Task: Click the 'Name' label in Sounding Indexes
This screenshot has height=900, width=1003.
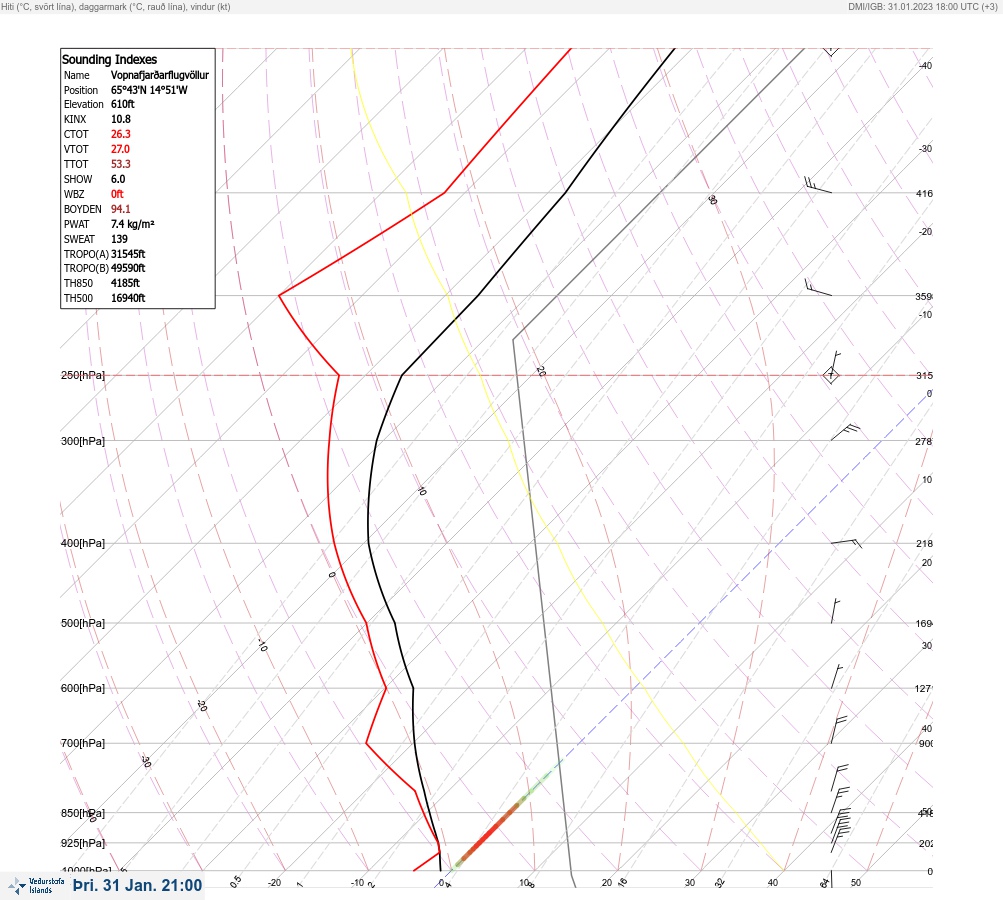Action: tap(77, 75)
